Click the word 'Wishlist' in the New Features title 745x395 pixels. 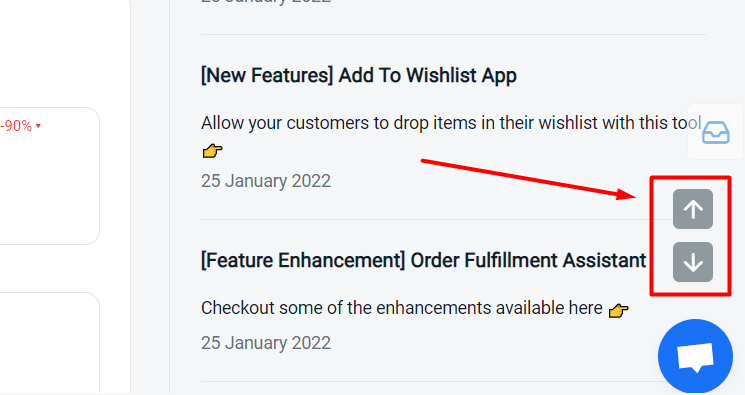(441, 75)
